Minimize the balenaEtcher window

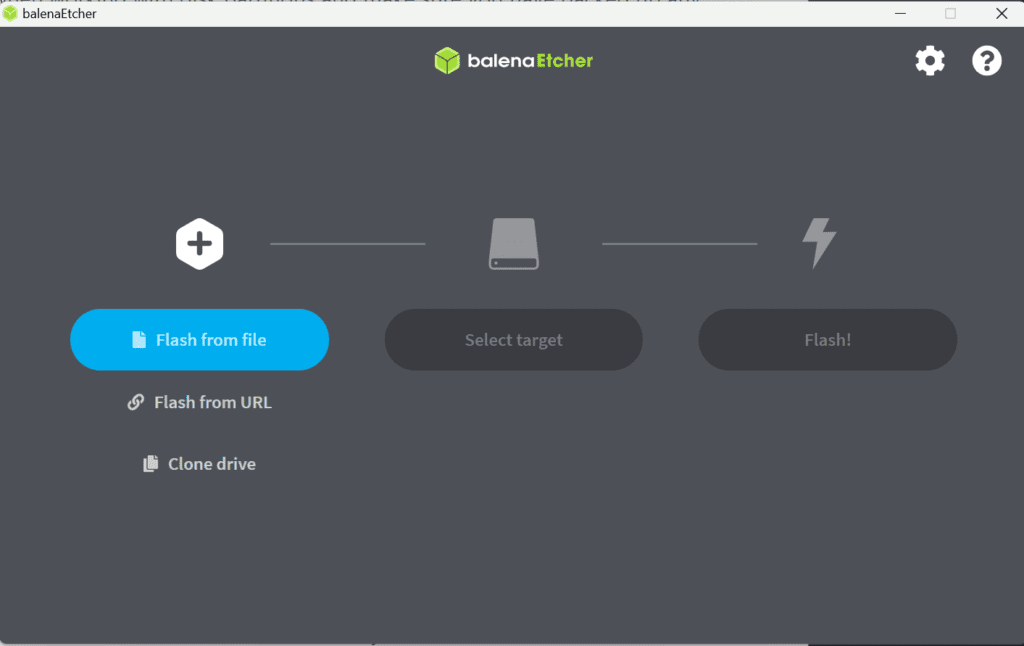tap(899, 13)
